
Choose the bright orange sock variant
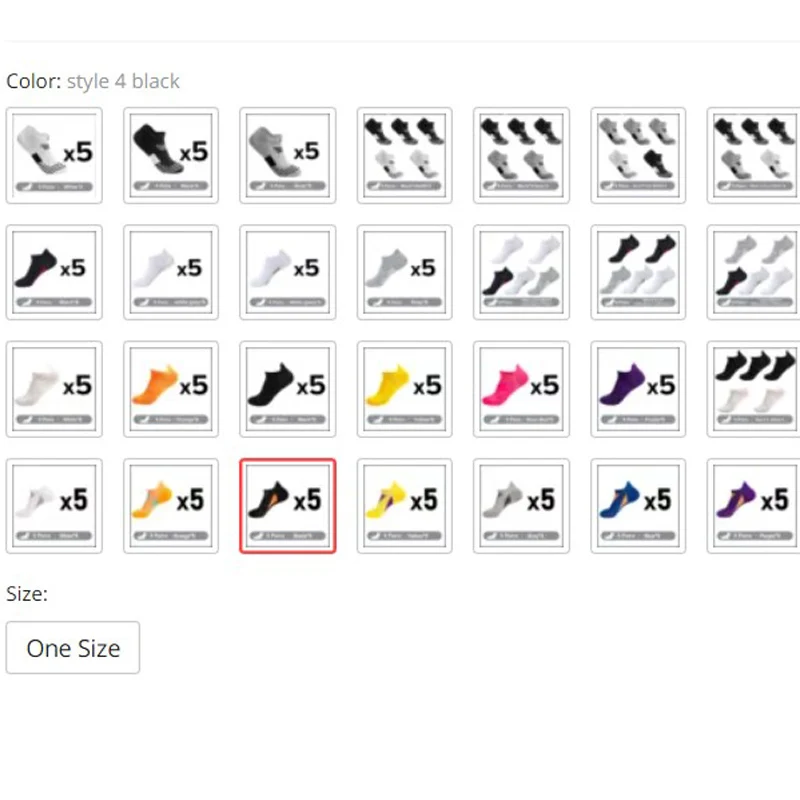170,388
